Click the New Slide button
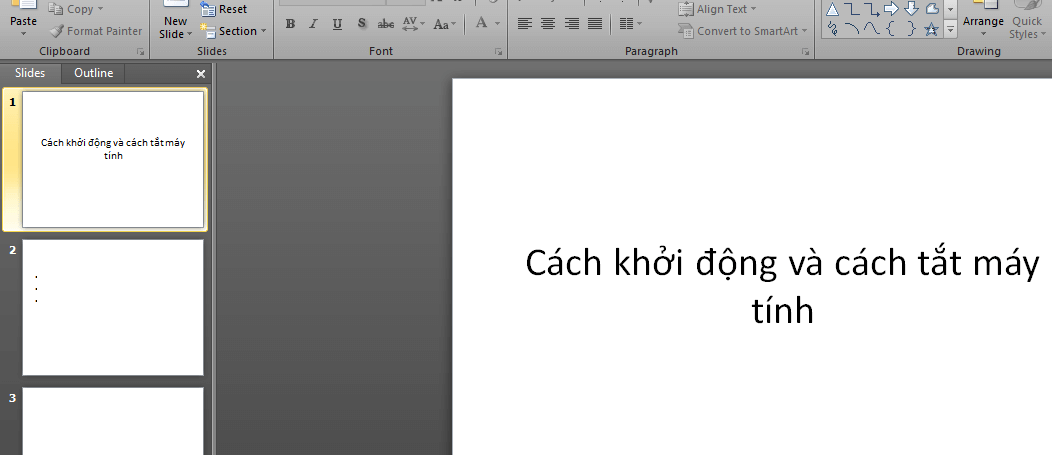 coord(175,21)
